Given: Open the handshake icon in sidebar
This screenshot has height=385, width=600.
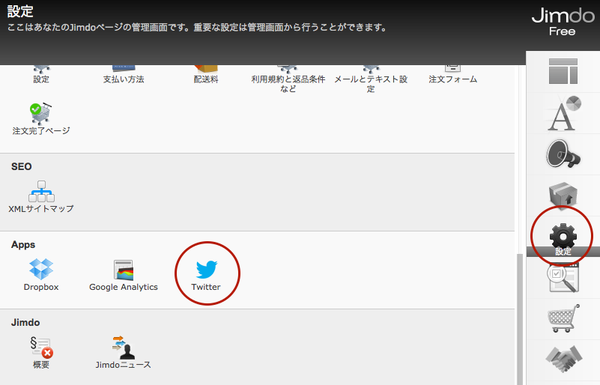Looking at the screenshot, I should point(563,359).
